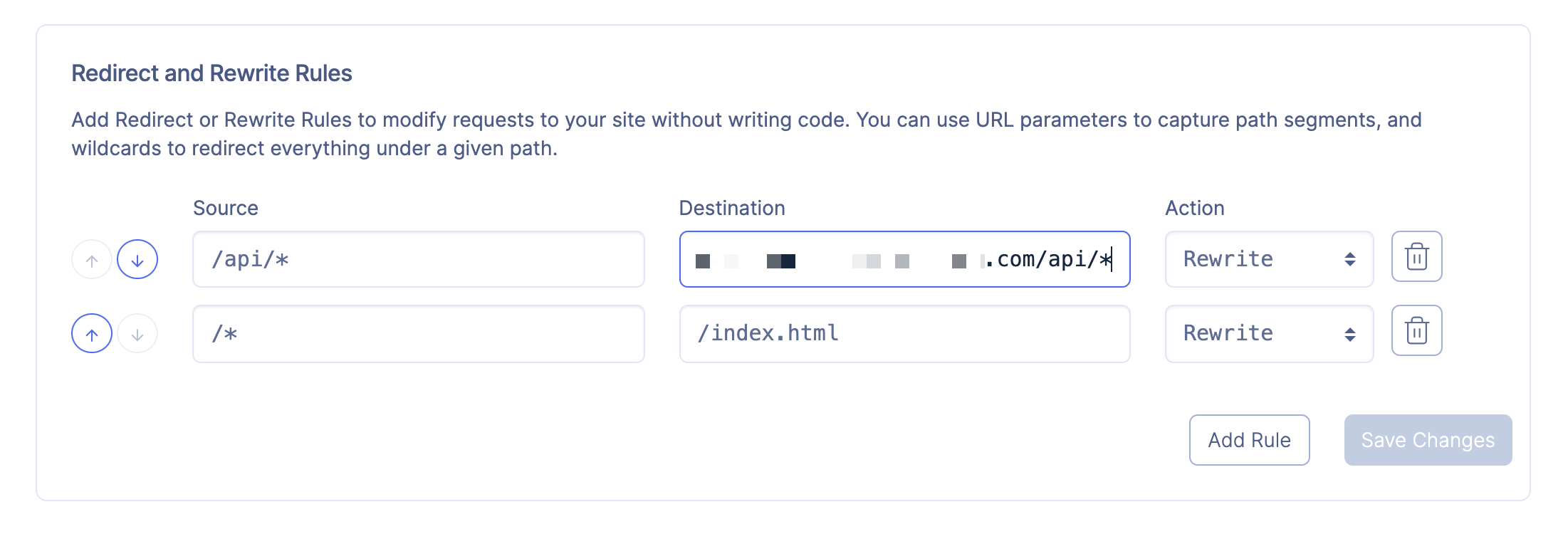Click the Save Changes button
Viewport: 1568px width, 534px height.
point(1427,439)
